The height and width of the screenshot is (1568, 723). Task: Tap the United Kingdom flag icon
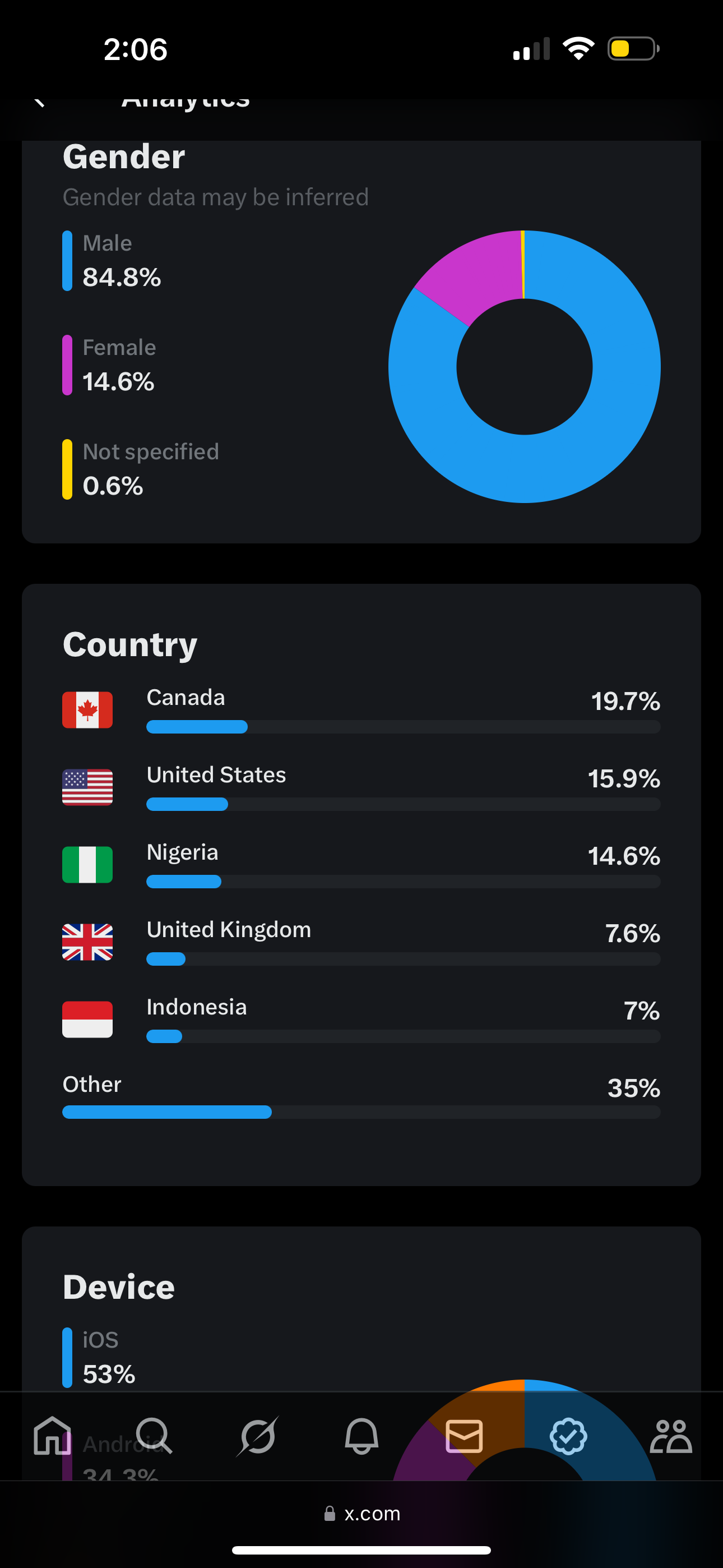point(87,942)
